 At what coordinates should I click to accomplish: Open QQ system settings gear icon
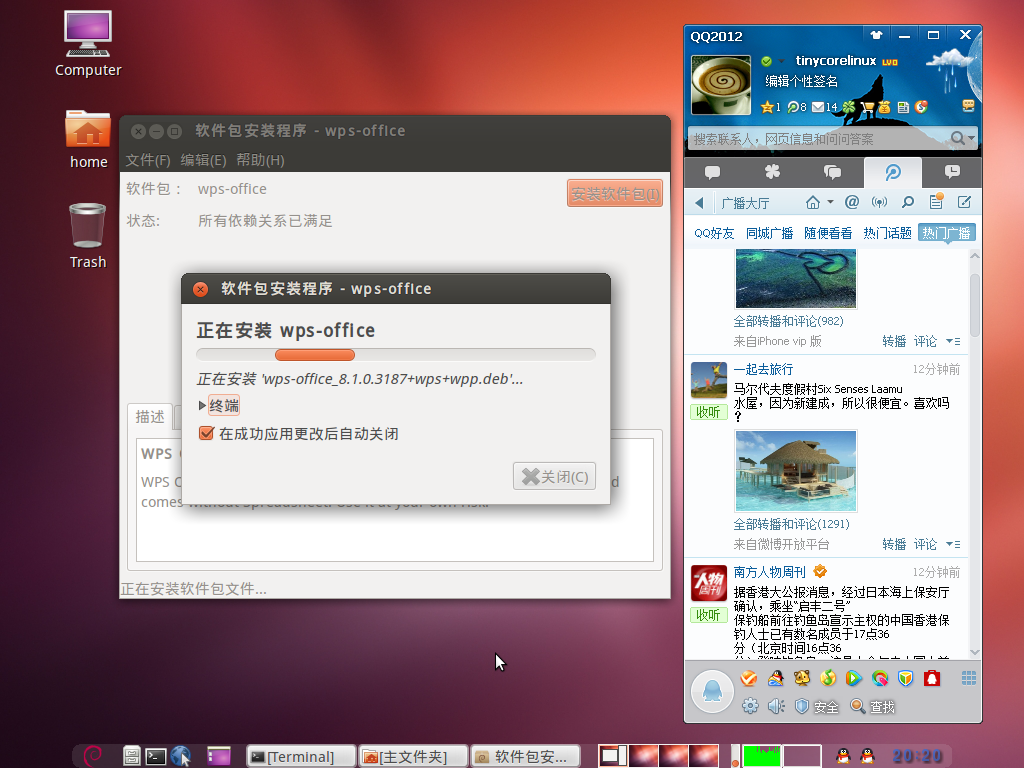(x=750, y=706)
